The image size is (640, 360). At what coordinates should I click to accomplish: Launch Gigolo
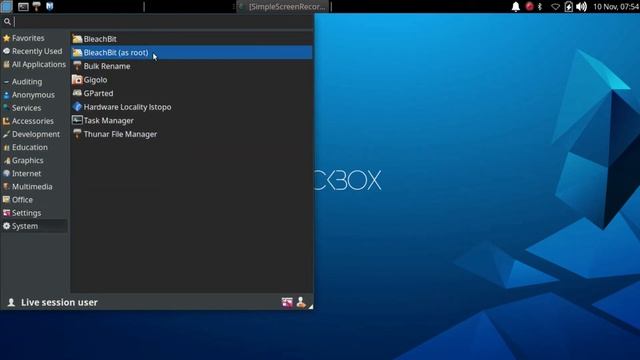191,80
